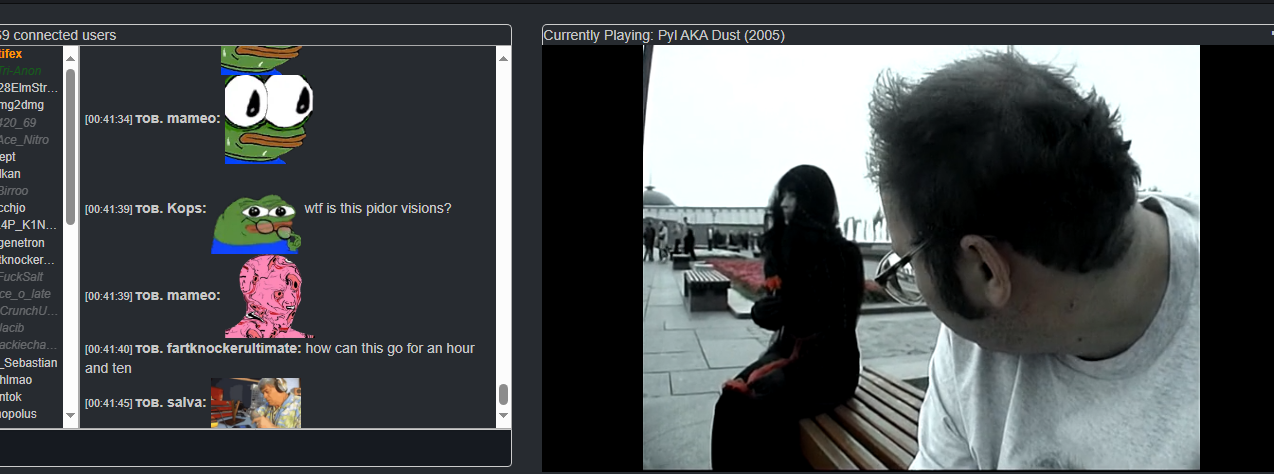The width and height of the screenshot is (1274, 474).
Task: Click the up arrow on chat scrollbar
Action: point(503,57)
